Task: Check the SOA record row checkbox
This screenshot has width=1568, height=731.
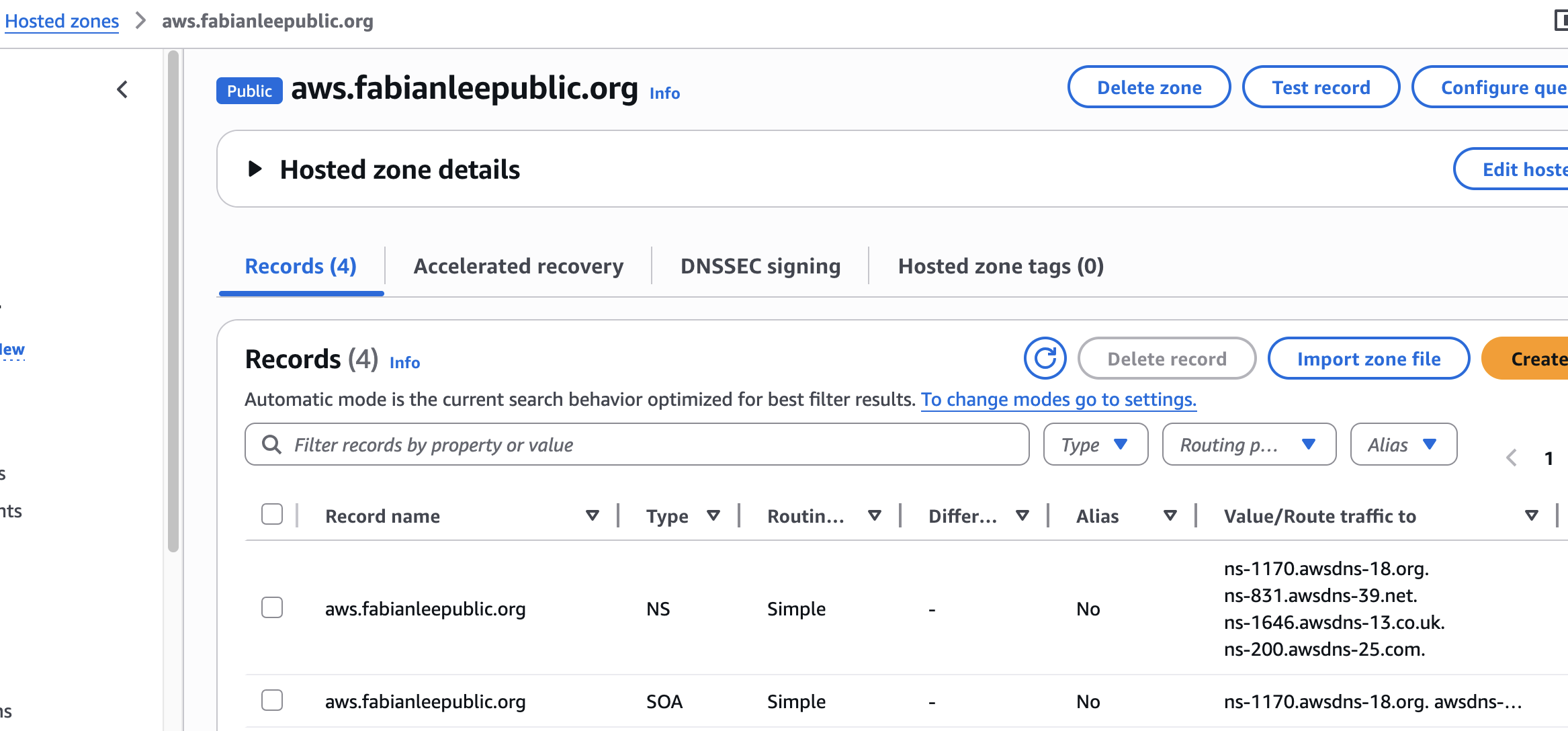Action: [272, 701]
